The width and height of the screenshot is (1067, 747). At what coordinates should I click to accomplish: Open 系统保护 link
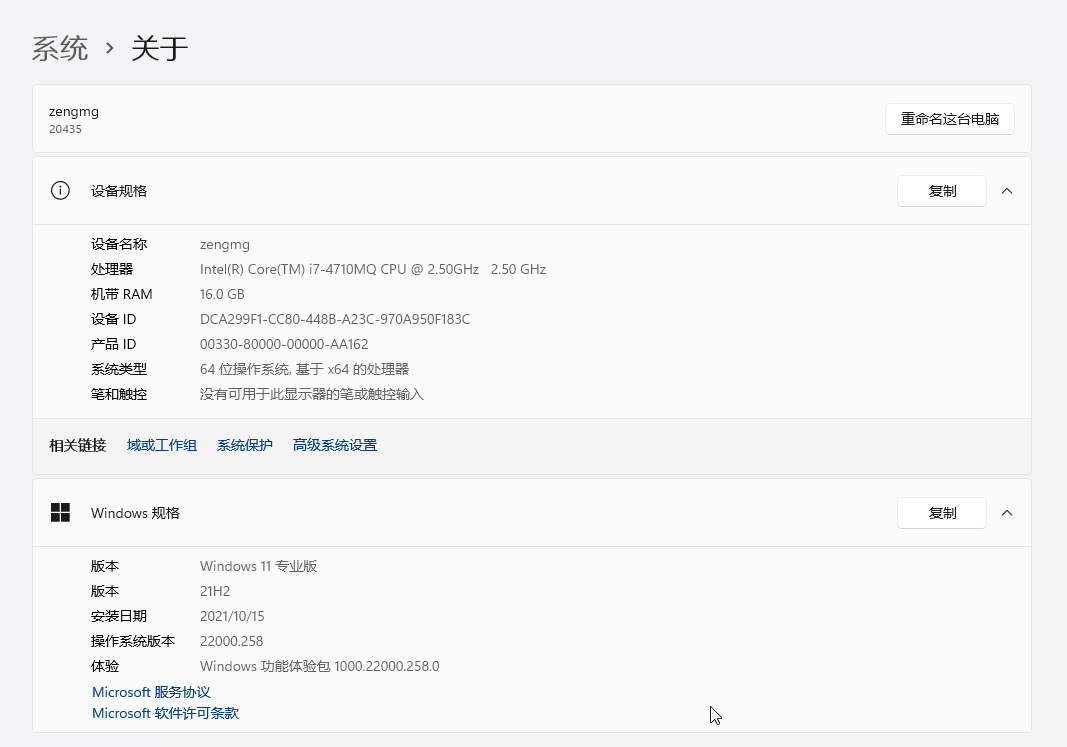click(244, 446)
